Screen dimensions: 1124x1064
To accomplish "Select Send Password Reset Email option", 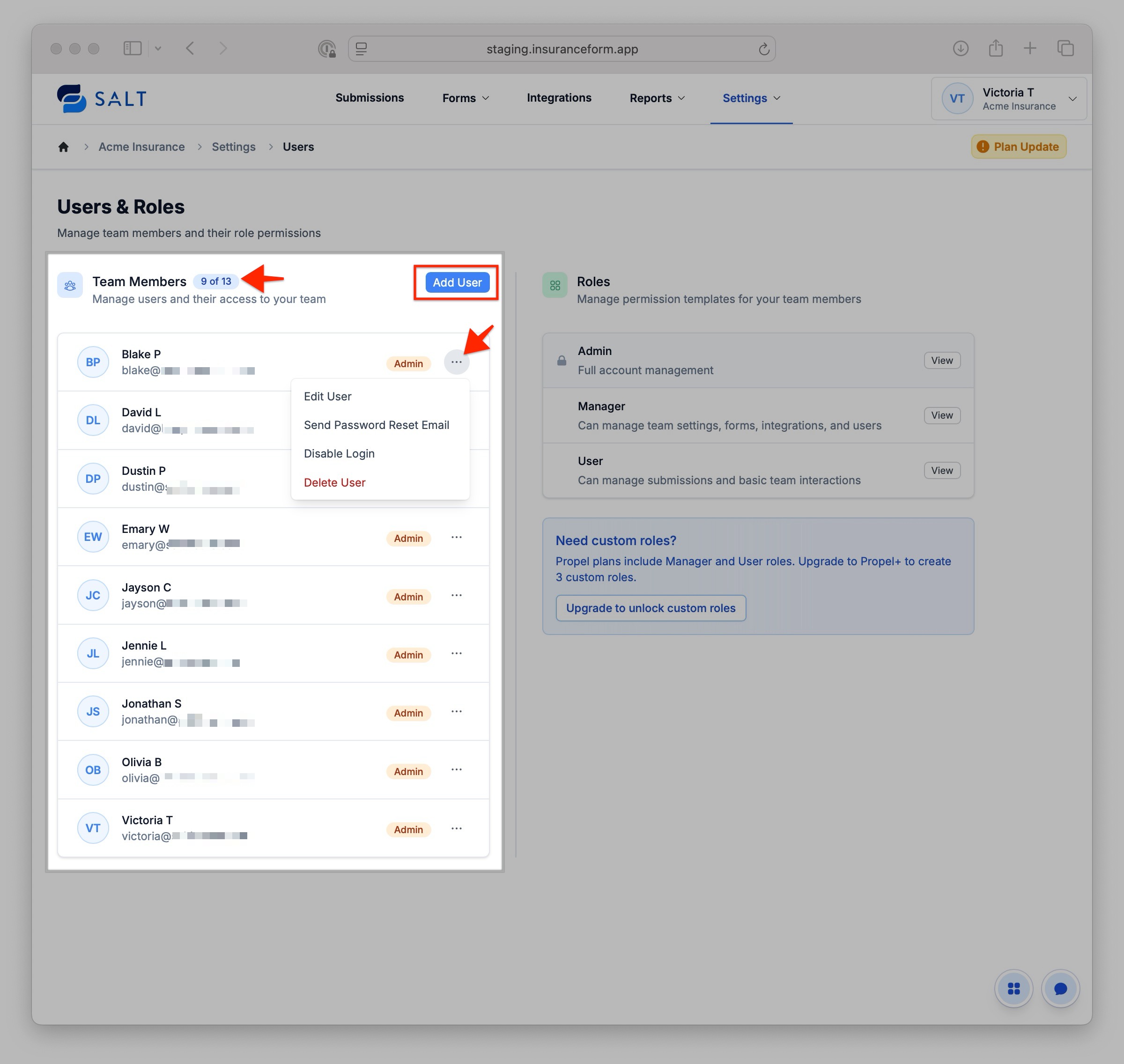I will (x=376, y=425).
